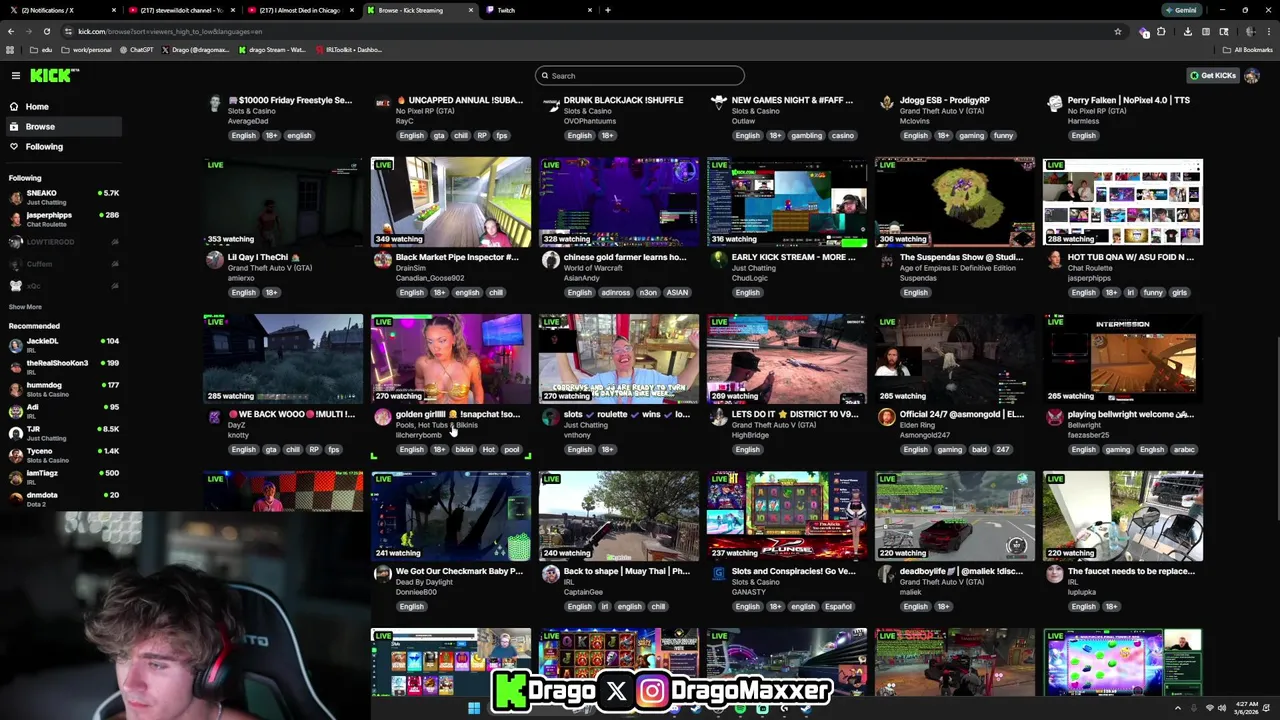The width and height of the screenshot is (1280, 720).
Task: Open Black Market Pipe Inspector stream thumbnail
Action: point(450,201)
